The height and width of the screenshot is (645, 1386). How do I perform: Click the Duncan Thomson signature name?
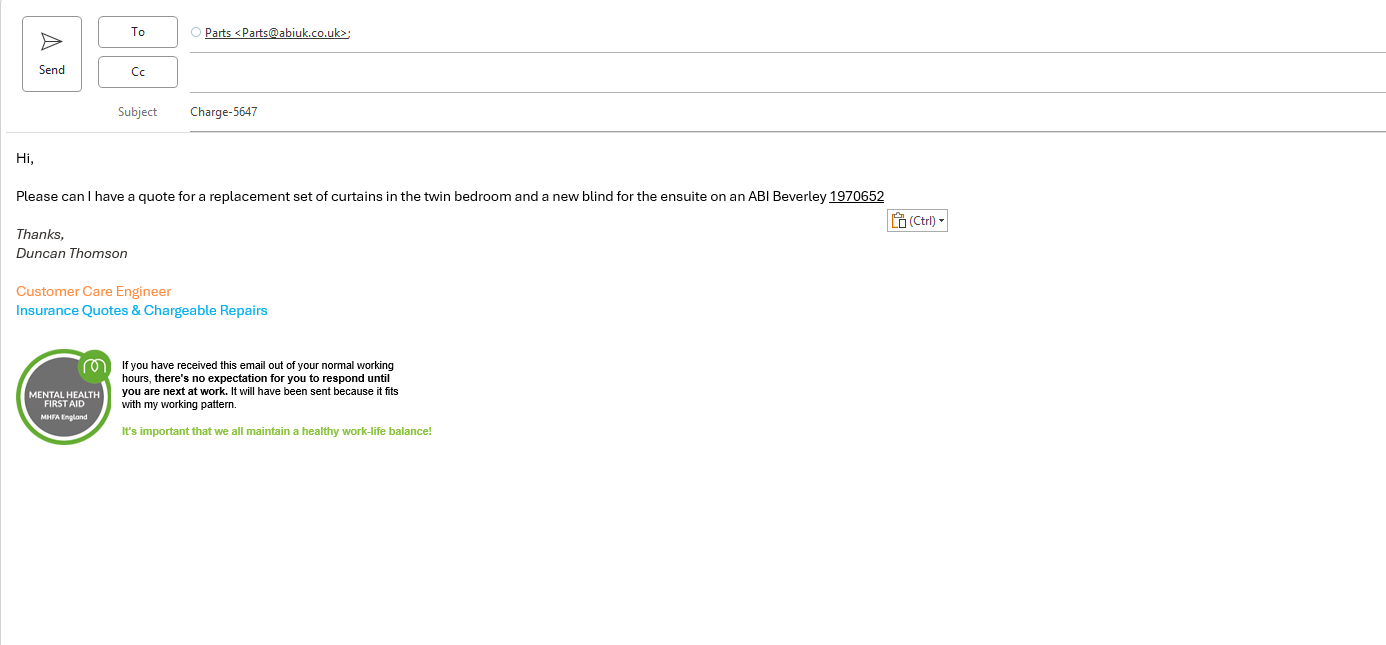[72, 254]
